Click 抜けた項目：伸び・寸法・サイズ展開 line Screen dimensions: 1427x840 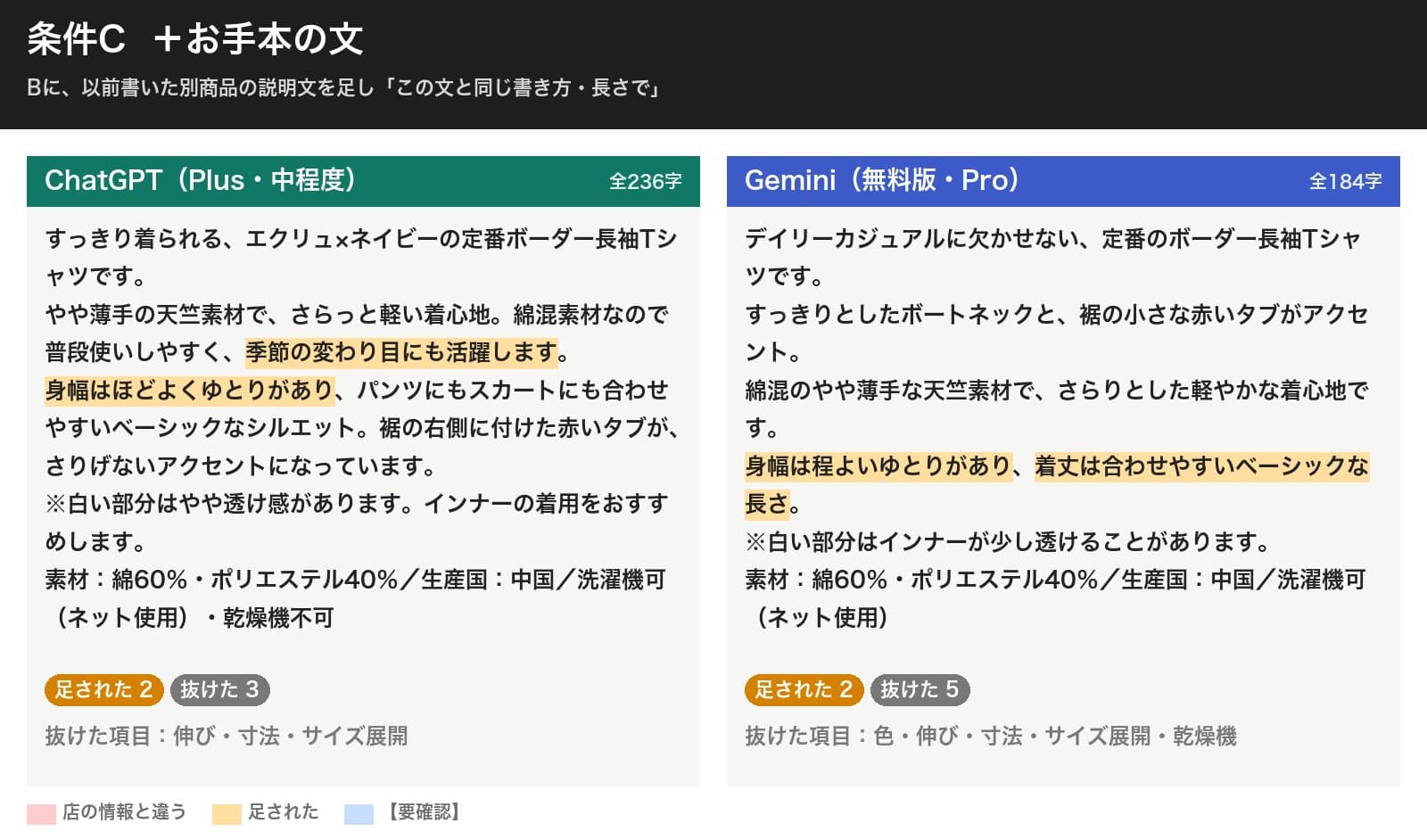click(x=227, y=736)
